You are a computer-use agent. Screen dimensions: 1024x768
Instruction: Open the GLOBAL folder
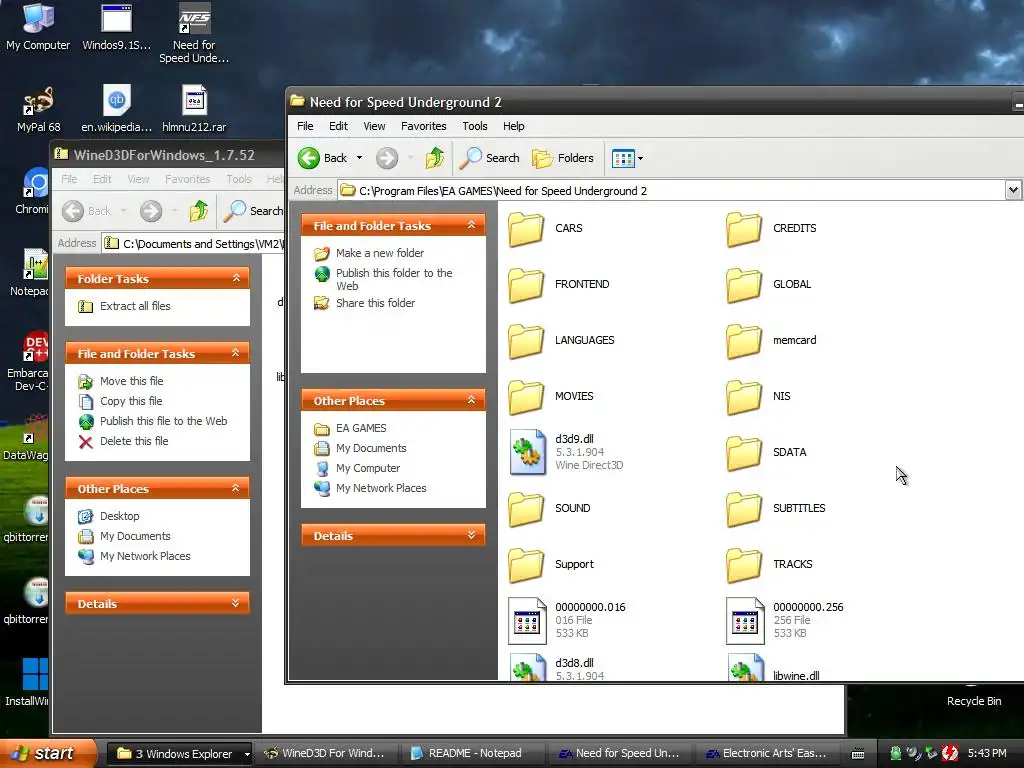[x=769, y=285]
